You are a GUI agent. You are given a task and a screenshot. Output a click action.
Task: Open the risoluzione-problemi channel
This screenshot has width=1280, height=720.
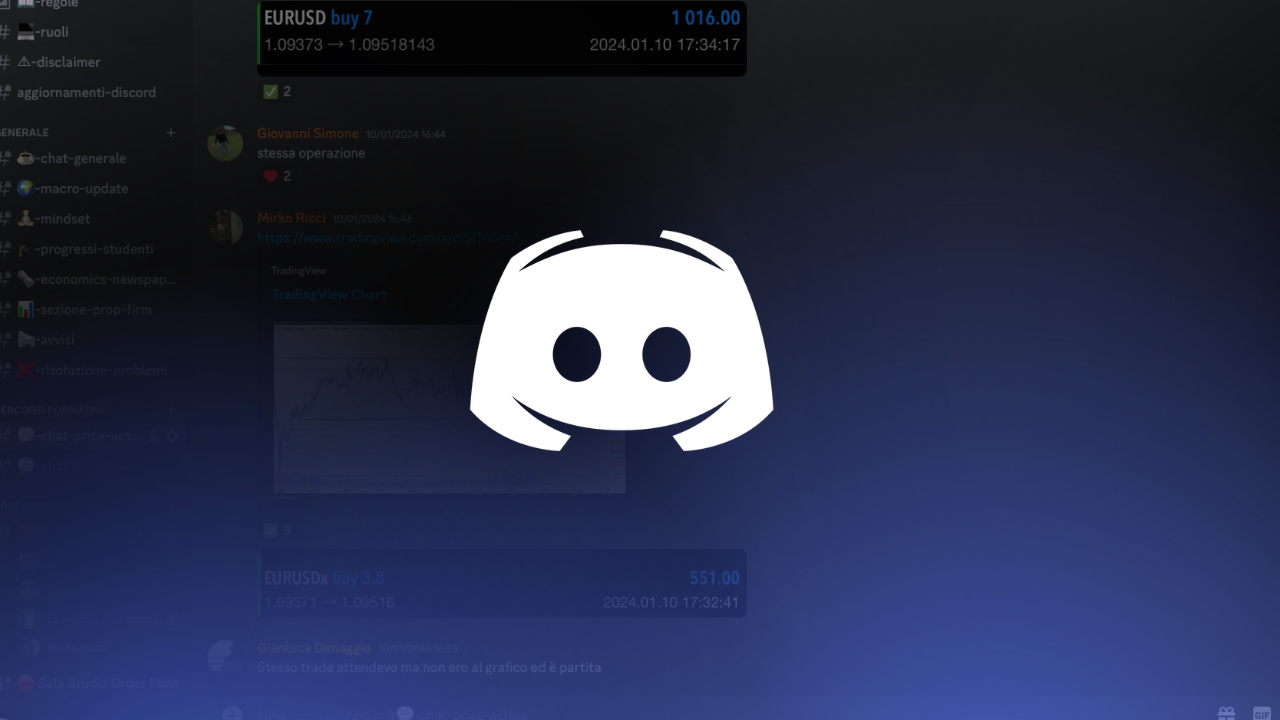click(x=90, y=370)
